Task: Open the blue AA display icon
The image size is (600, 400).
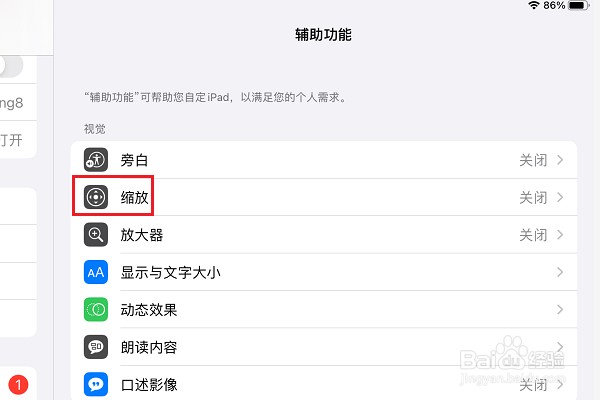Action: (96, 272)
